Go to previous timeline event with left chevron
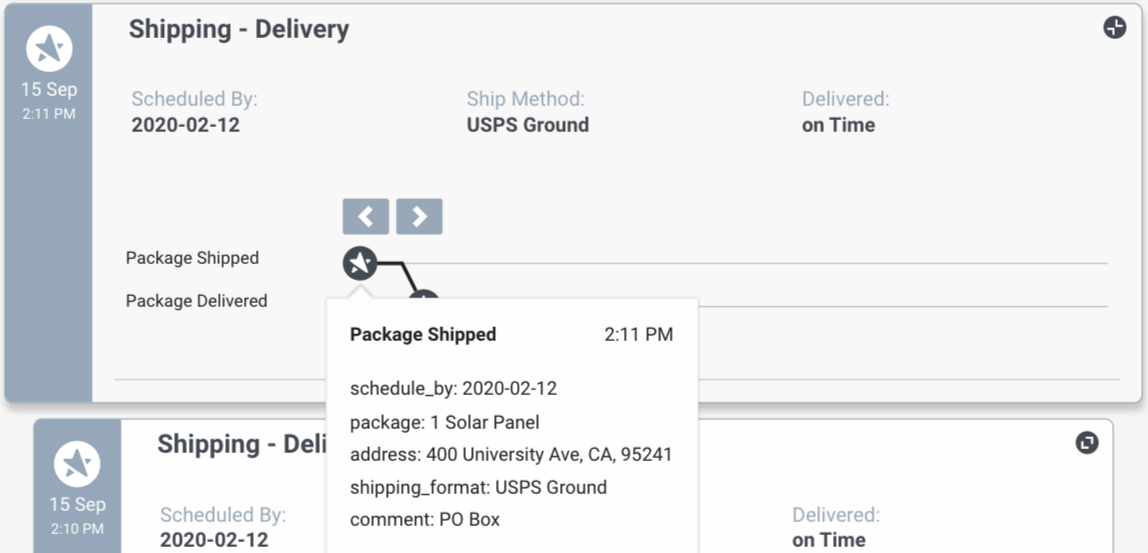Screen dimensions: 1148x553 click(365, 216)
